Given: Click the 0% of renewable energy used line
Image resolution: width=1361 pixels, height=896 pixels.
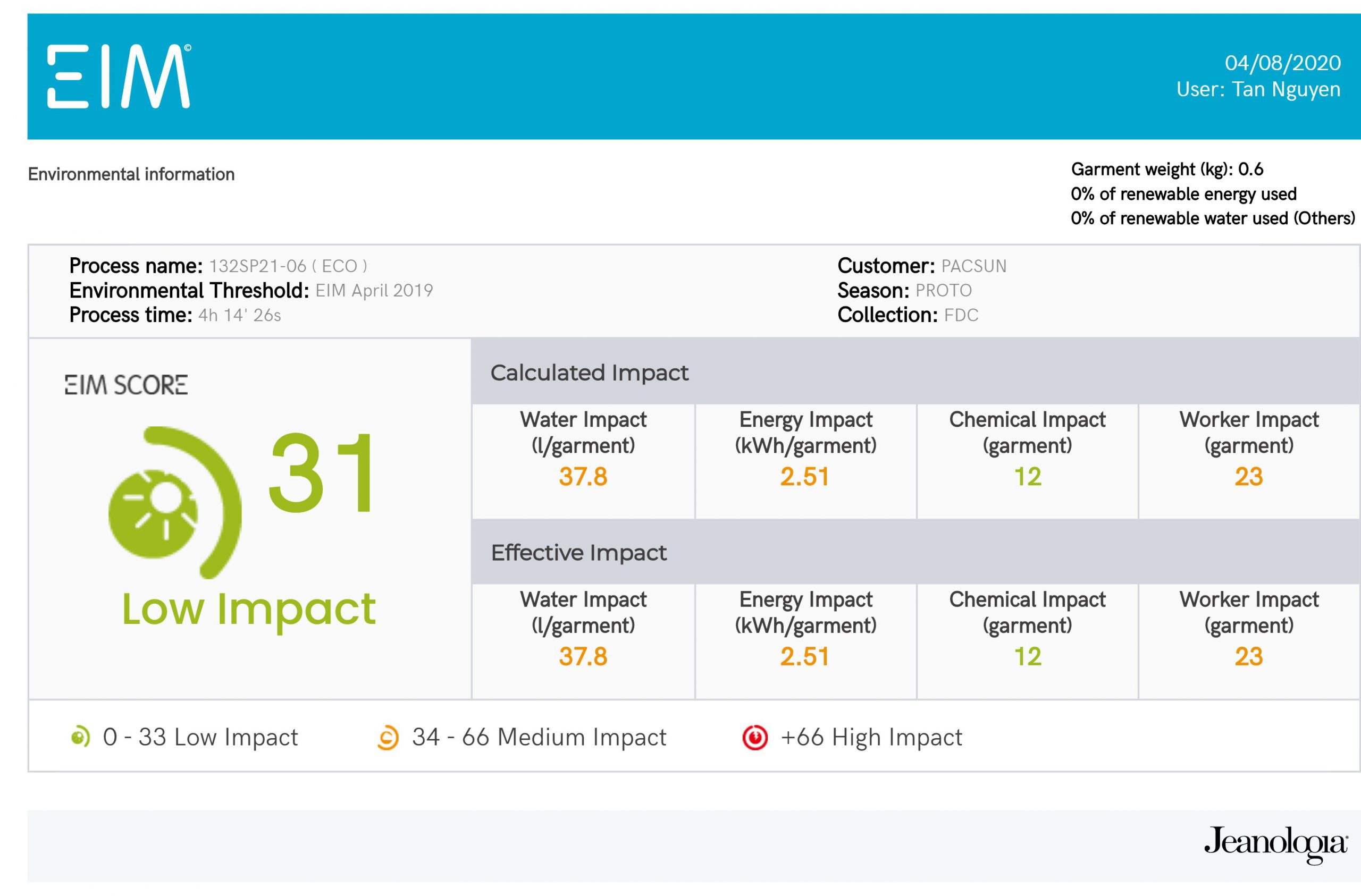Looking at the screenshot, I should (1184, 194).
